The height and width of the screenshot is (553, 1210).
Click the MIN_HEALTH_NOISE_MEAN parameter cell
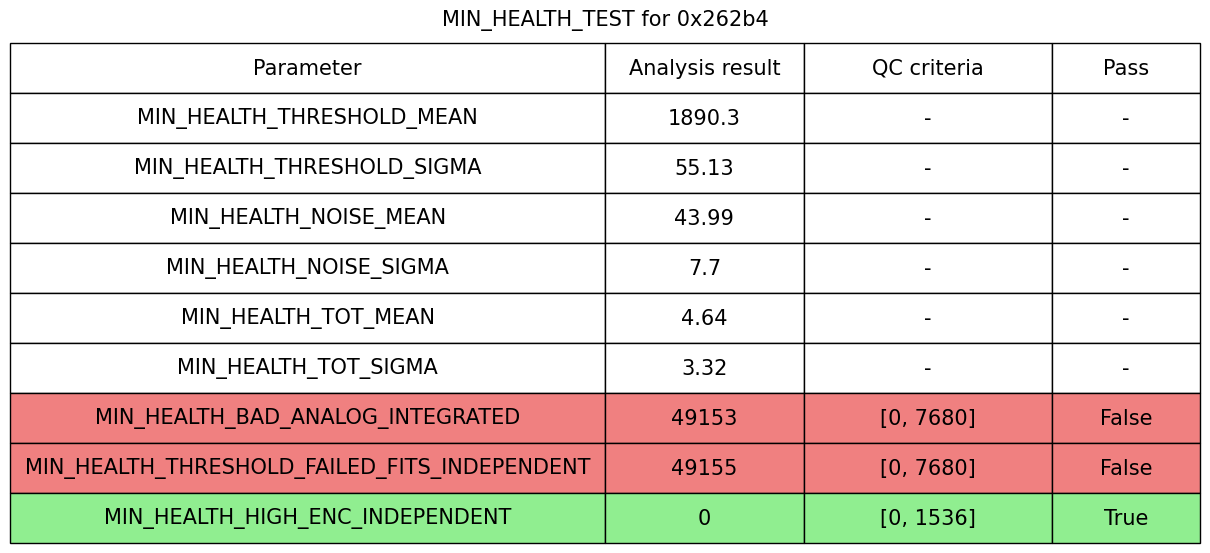[307, 218]
